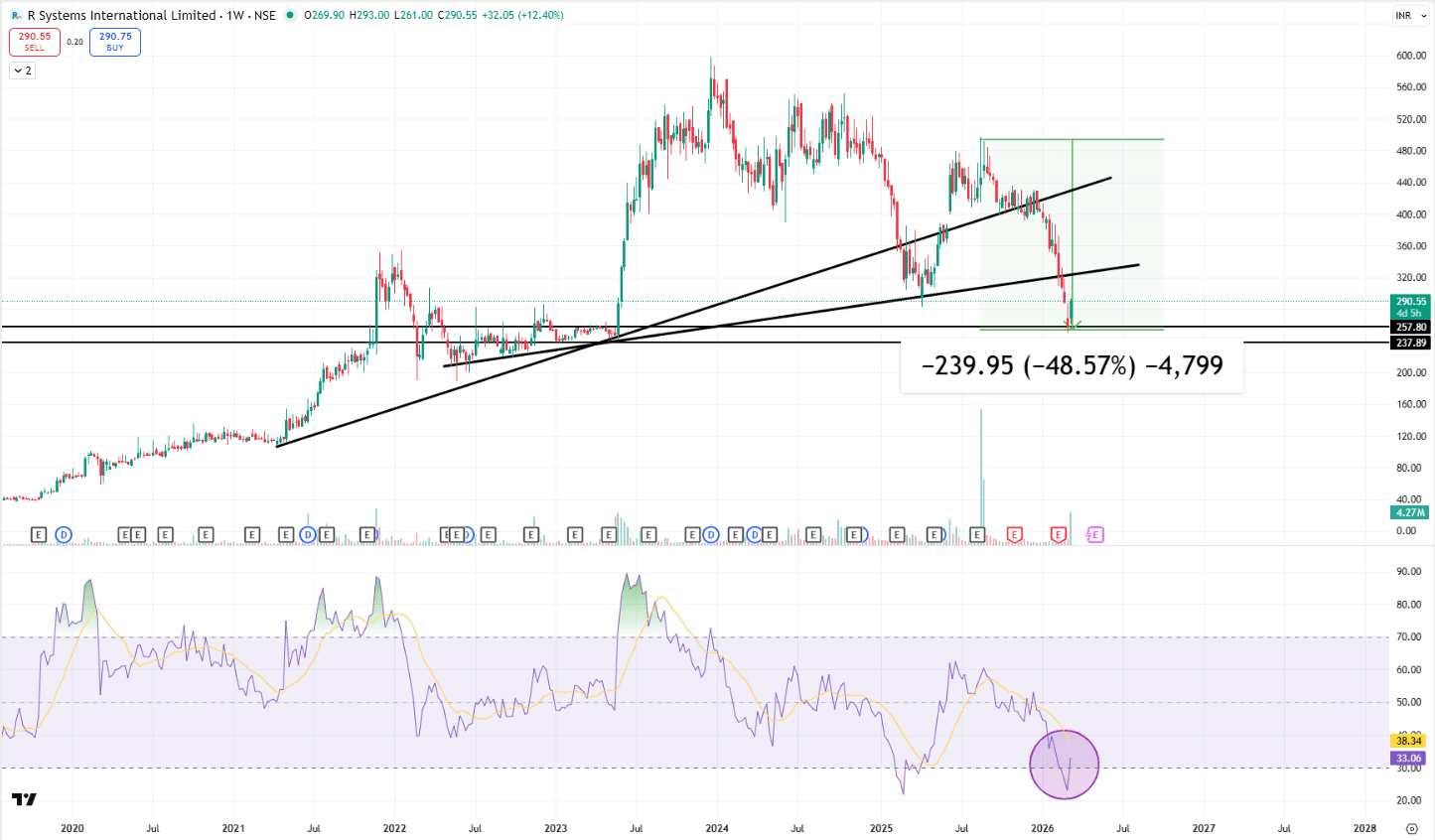Click the volume label 4.27M
This screenshot has width=1435, height=840.
[1410, 512]
